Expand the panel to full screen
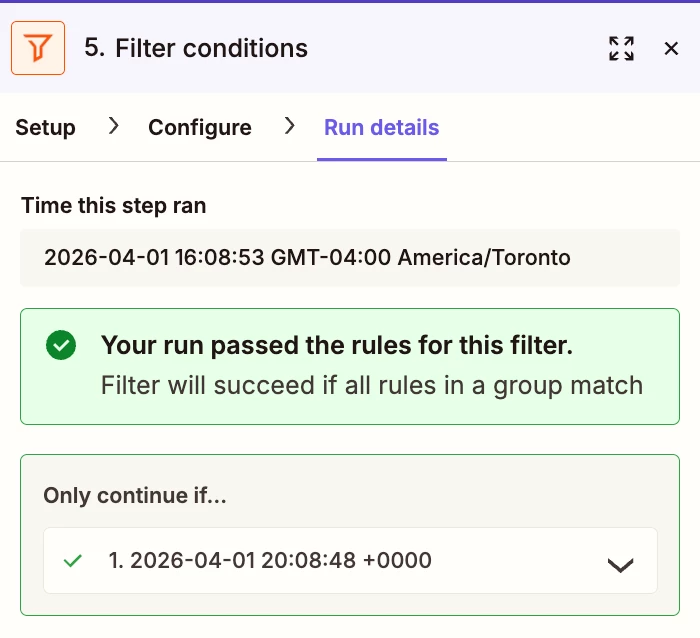The height and width of the screenshot is (638, 700). [x=621, y=48]
